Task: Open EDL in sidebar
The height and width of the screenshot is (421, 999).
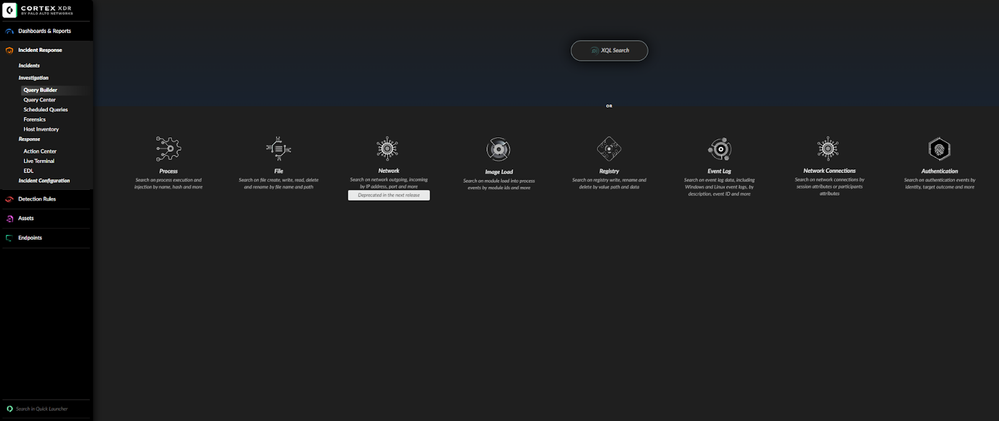Action: pyautogui.click(x=28, y=171)
